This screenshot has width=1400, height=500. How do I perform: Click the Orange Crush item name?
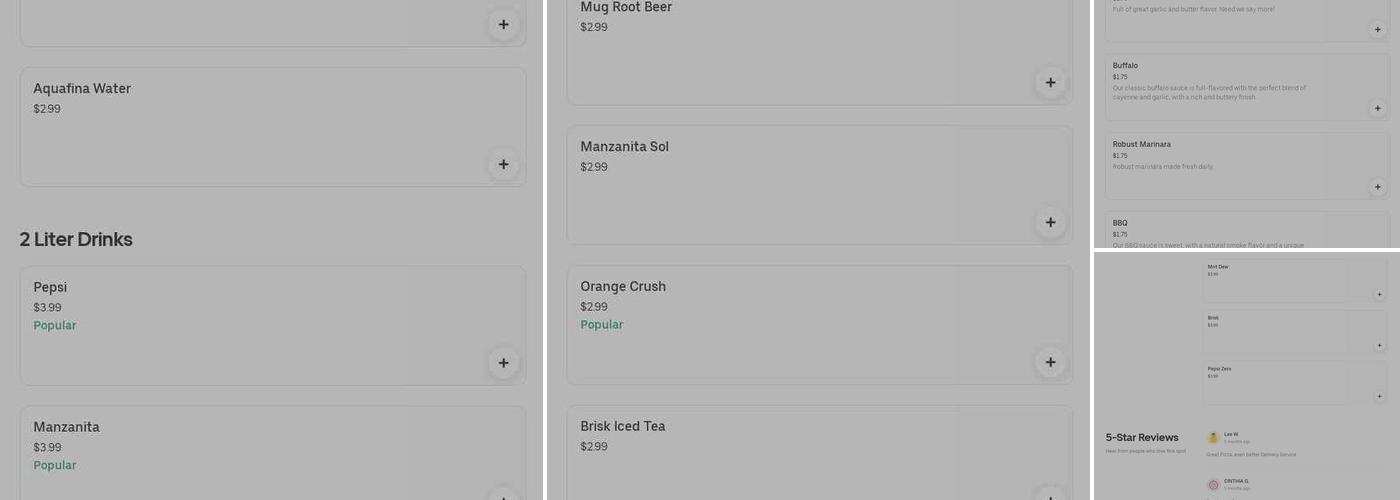623,287
